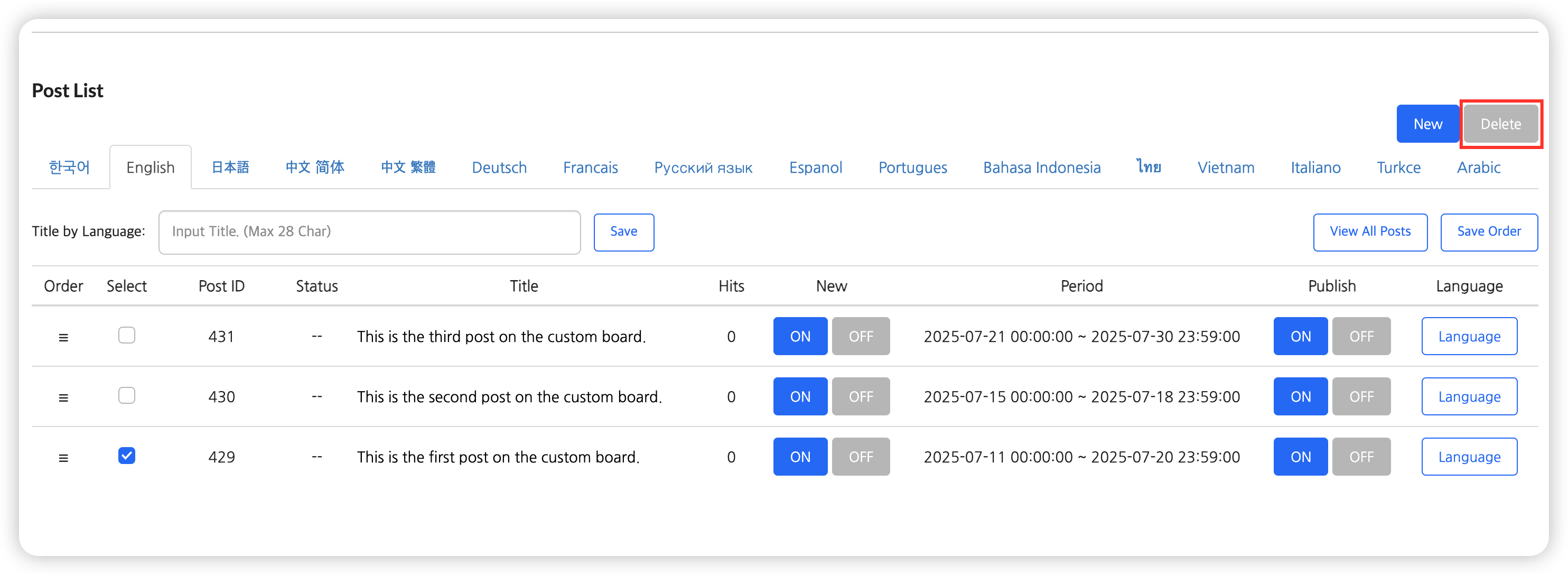Select the Bahasa Indonesia tab

tap(1041, 168)
